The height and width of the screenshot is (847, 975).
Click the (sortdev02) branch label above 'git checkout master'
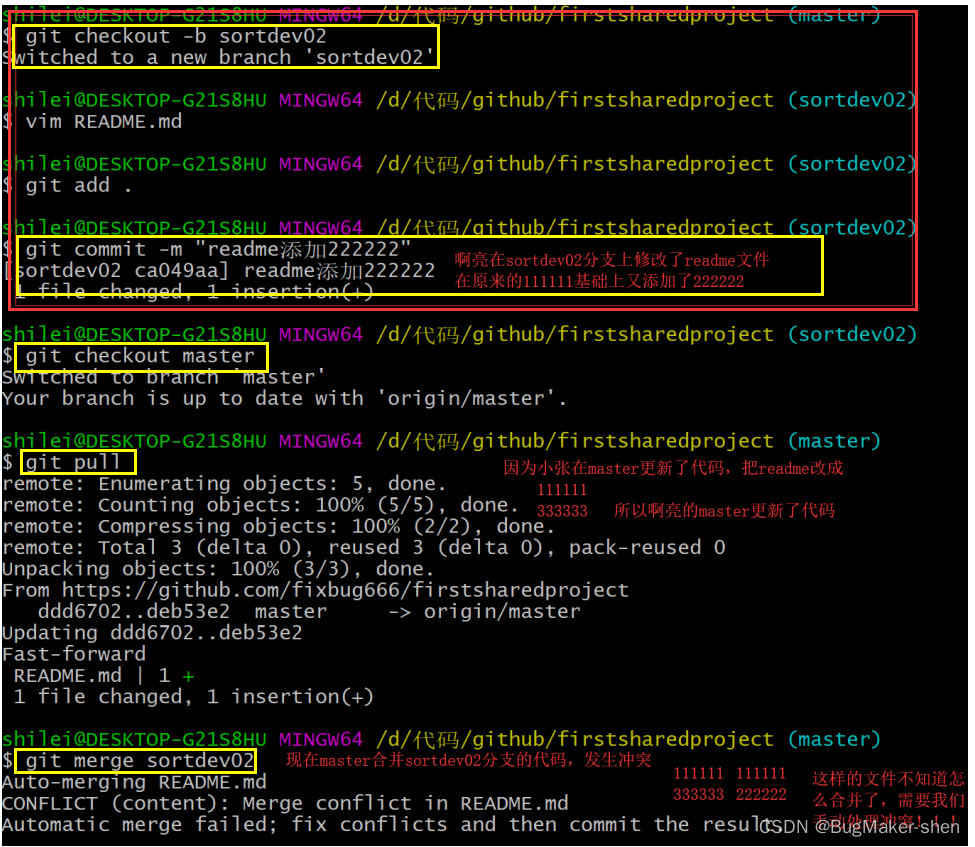coord(852,334)
